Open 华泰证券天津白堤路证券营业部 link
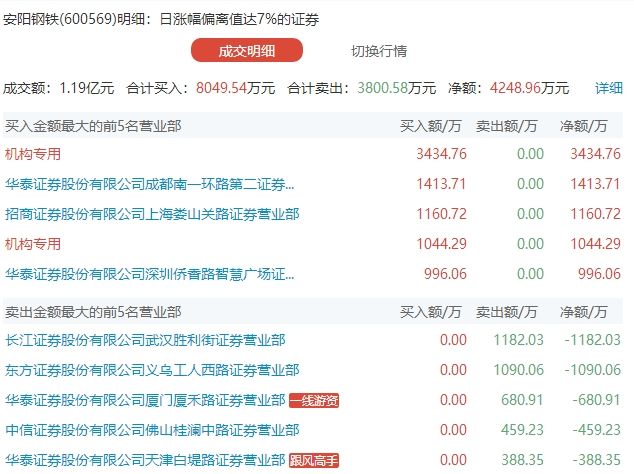This screenshot has width=634, height=474. (x=145, y=460)
